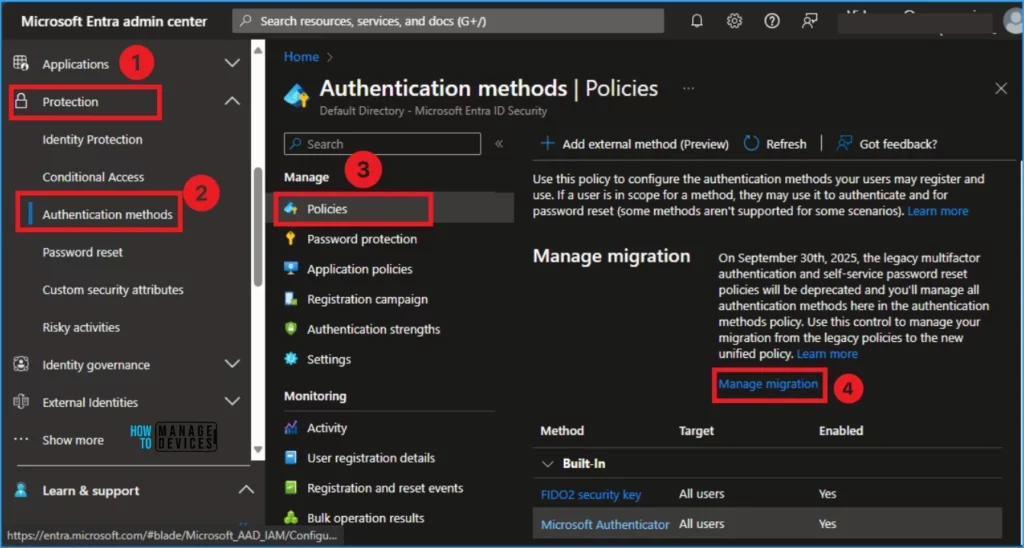
Task: Click the help question mark icon
Action: pyautogui.click(x=772, y=21)
